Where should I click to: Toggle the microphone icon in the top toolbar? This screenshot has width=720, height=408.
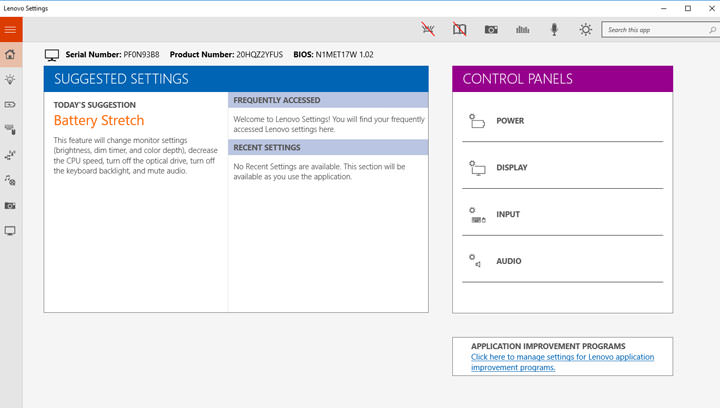point(554,30)
